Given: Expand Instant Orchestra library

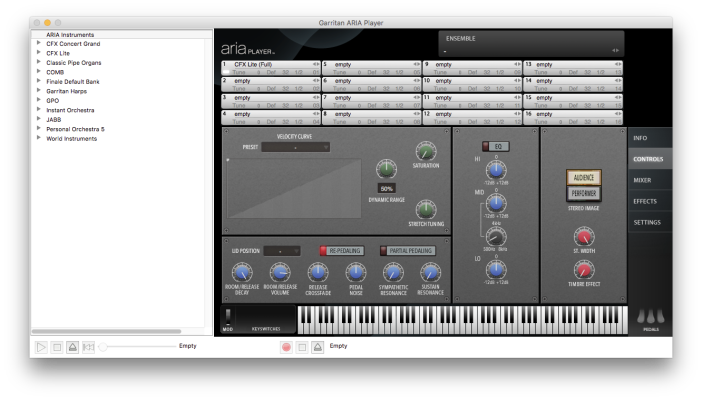Looking at the screenshot, I should pos(39,109).
